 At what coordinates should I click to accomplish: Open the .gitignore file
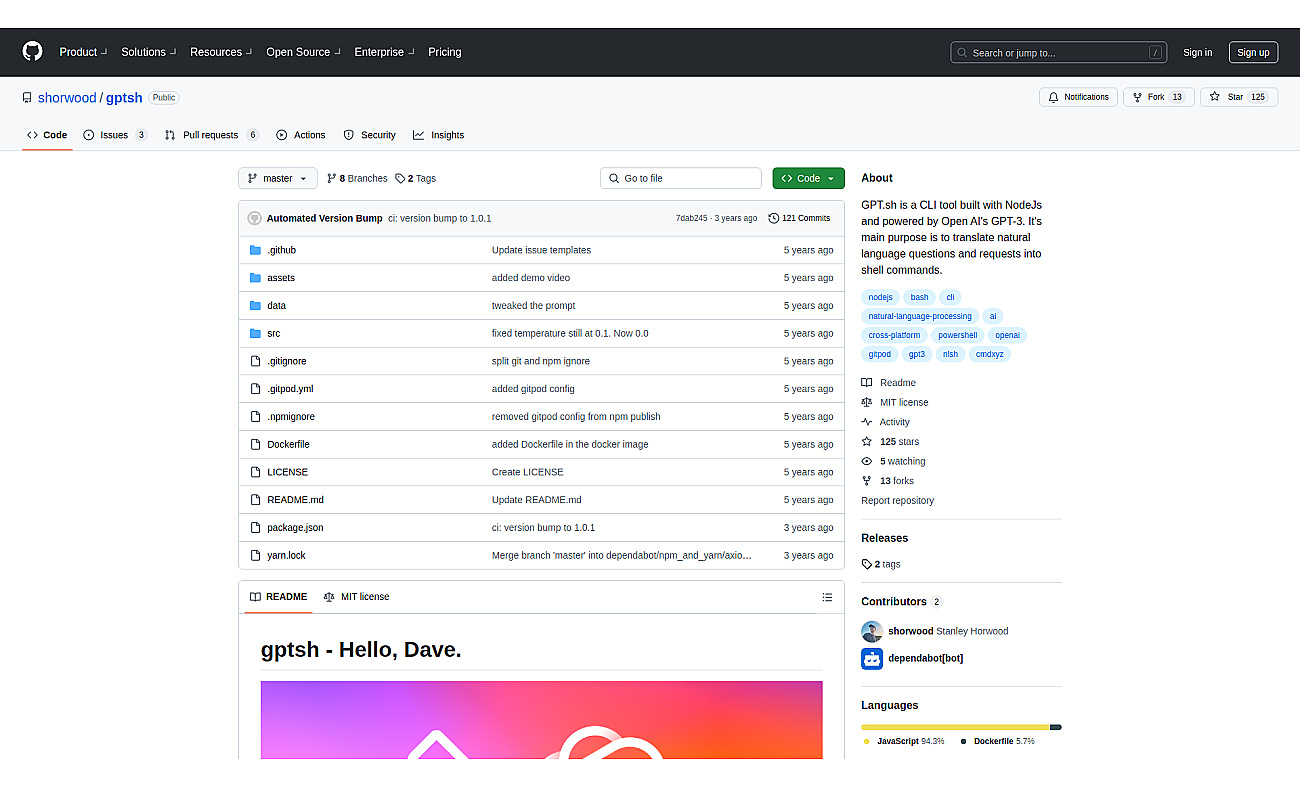[287, 361]
